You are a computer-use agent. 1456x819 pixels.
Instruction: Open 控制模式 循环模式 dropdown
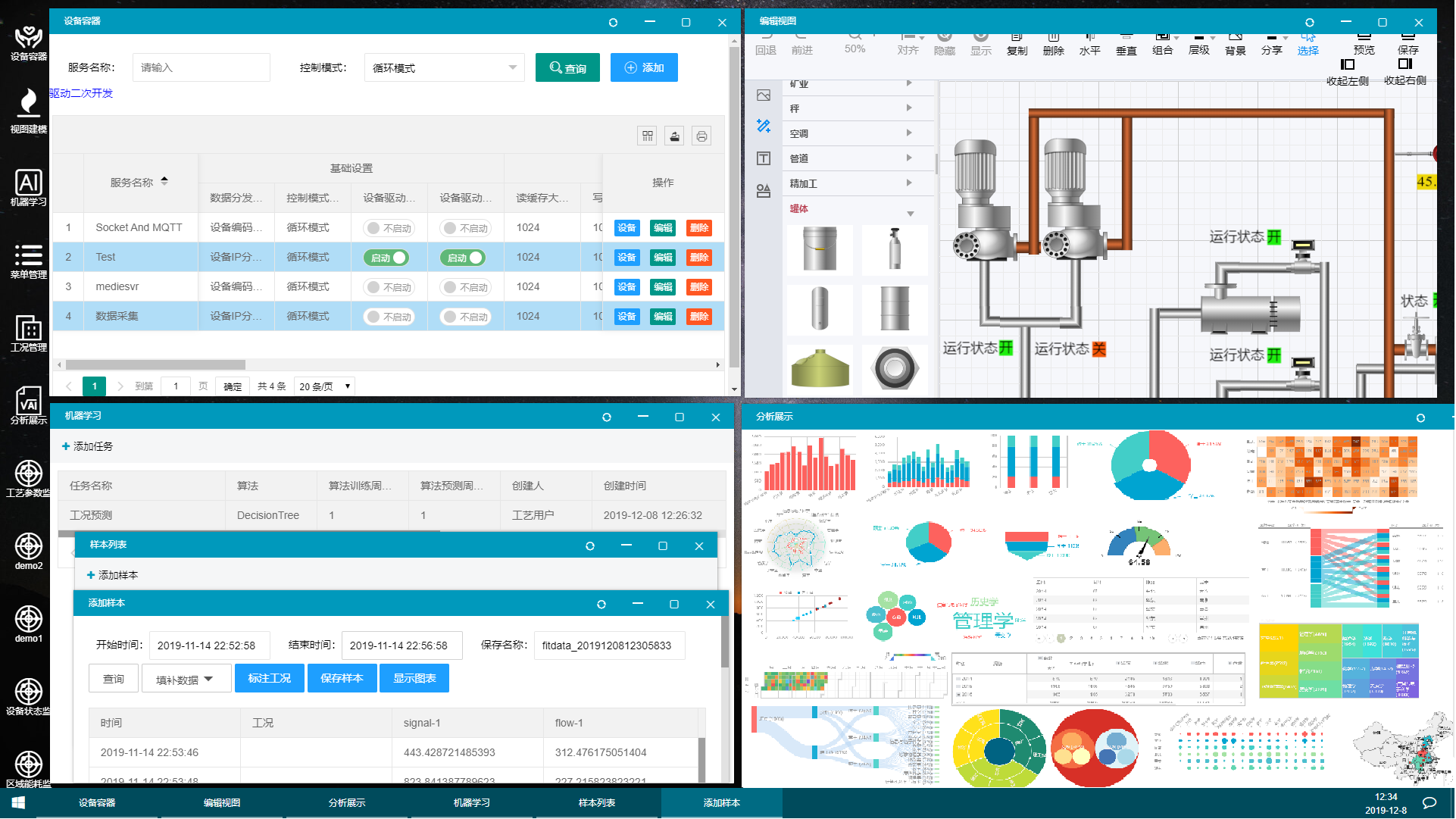(x=444, y=68)
